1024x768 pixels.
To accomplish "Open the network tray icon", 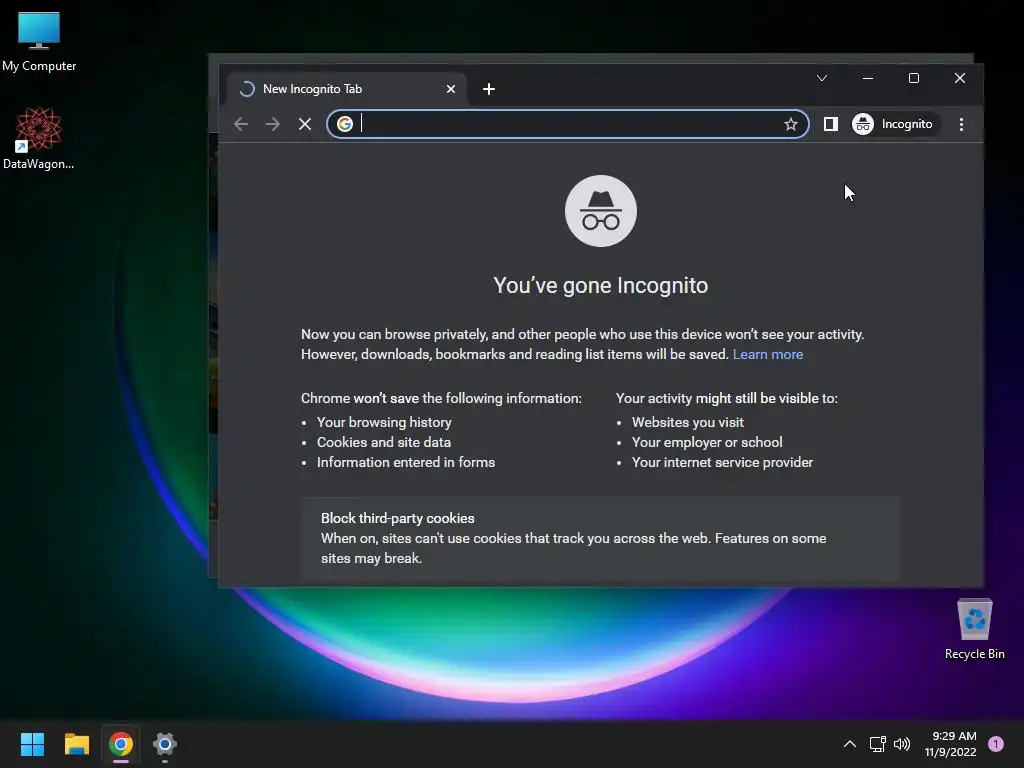I will [x=877, y=744].
